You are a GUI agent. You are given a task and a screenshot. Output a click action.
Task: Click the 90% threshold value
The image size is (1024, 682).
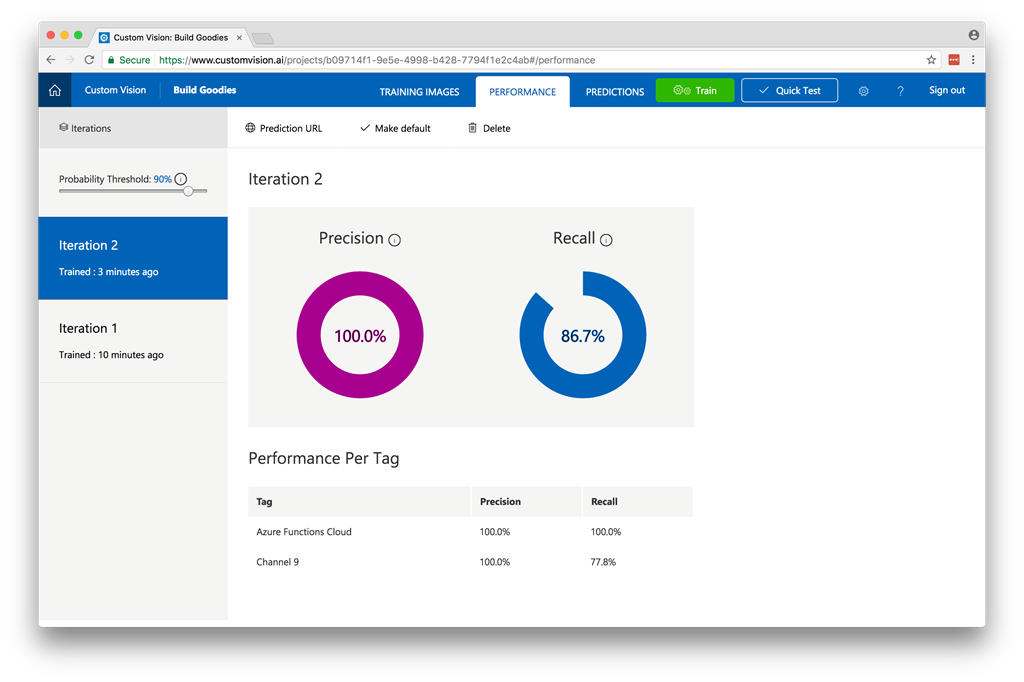[163, 179]
